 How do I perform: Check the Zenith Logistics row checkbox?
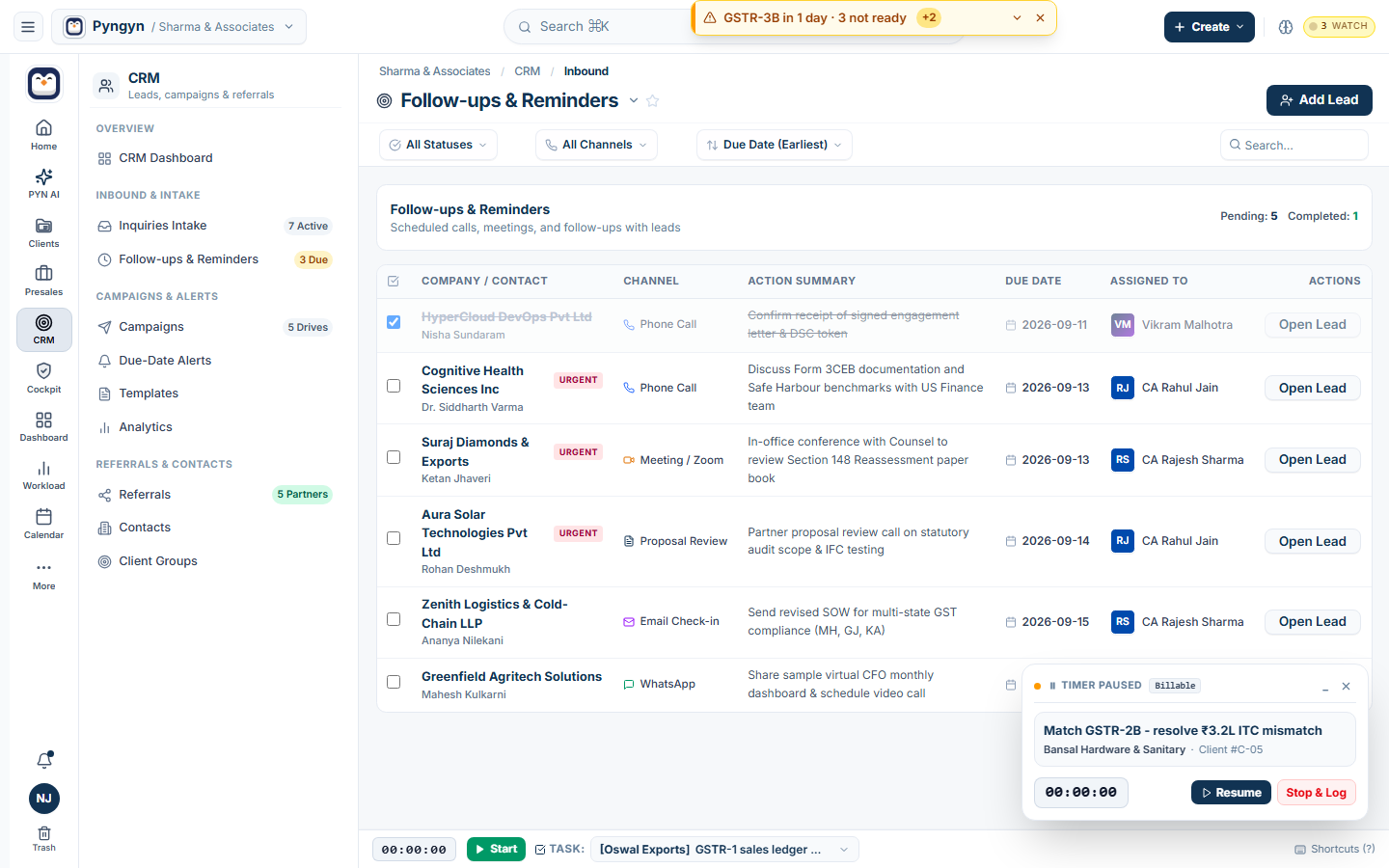(x=394, y=619)
